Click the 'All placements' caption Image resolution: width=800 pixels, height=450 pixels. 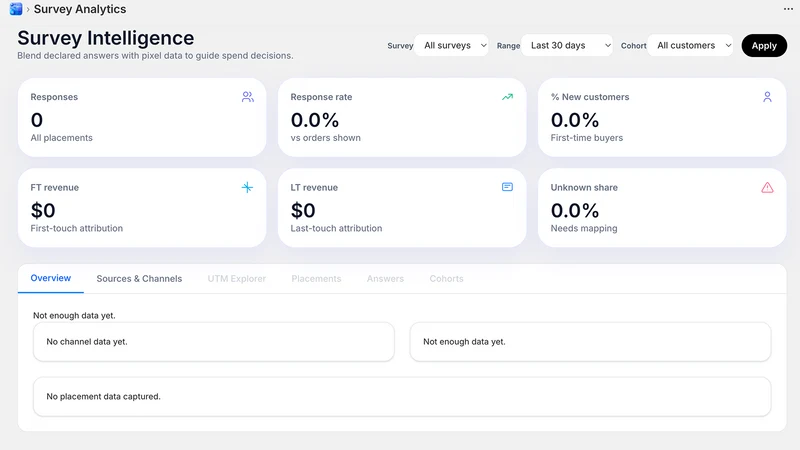pos(62,138)
